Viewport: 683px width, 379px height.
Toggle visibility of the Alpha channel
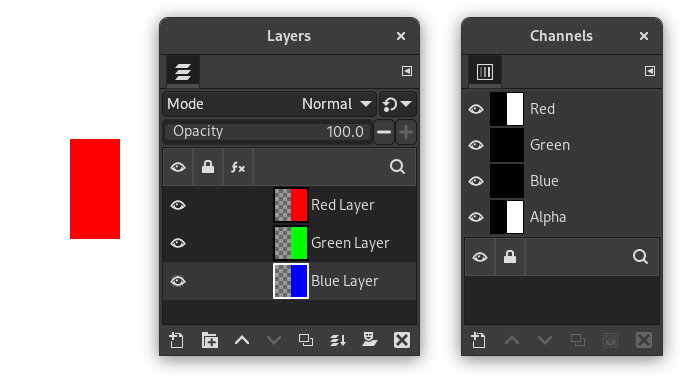pyautogui.click(x=476, y=217)
